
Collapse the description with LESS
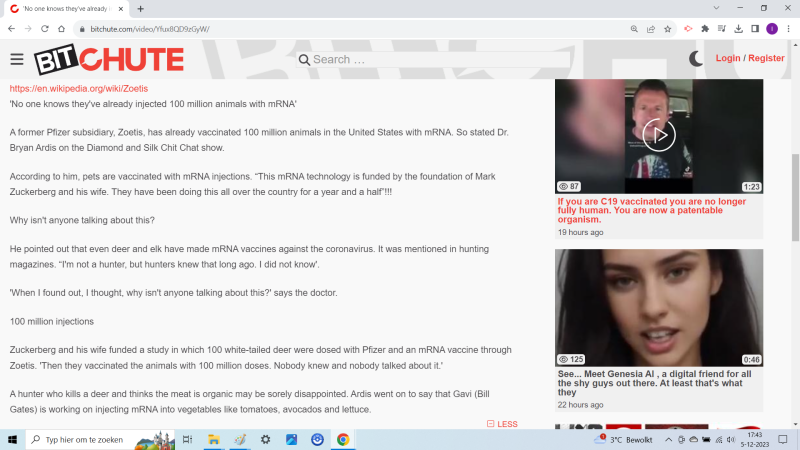point(502,424)
